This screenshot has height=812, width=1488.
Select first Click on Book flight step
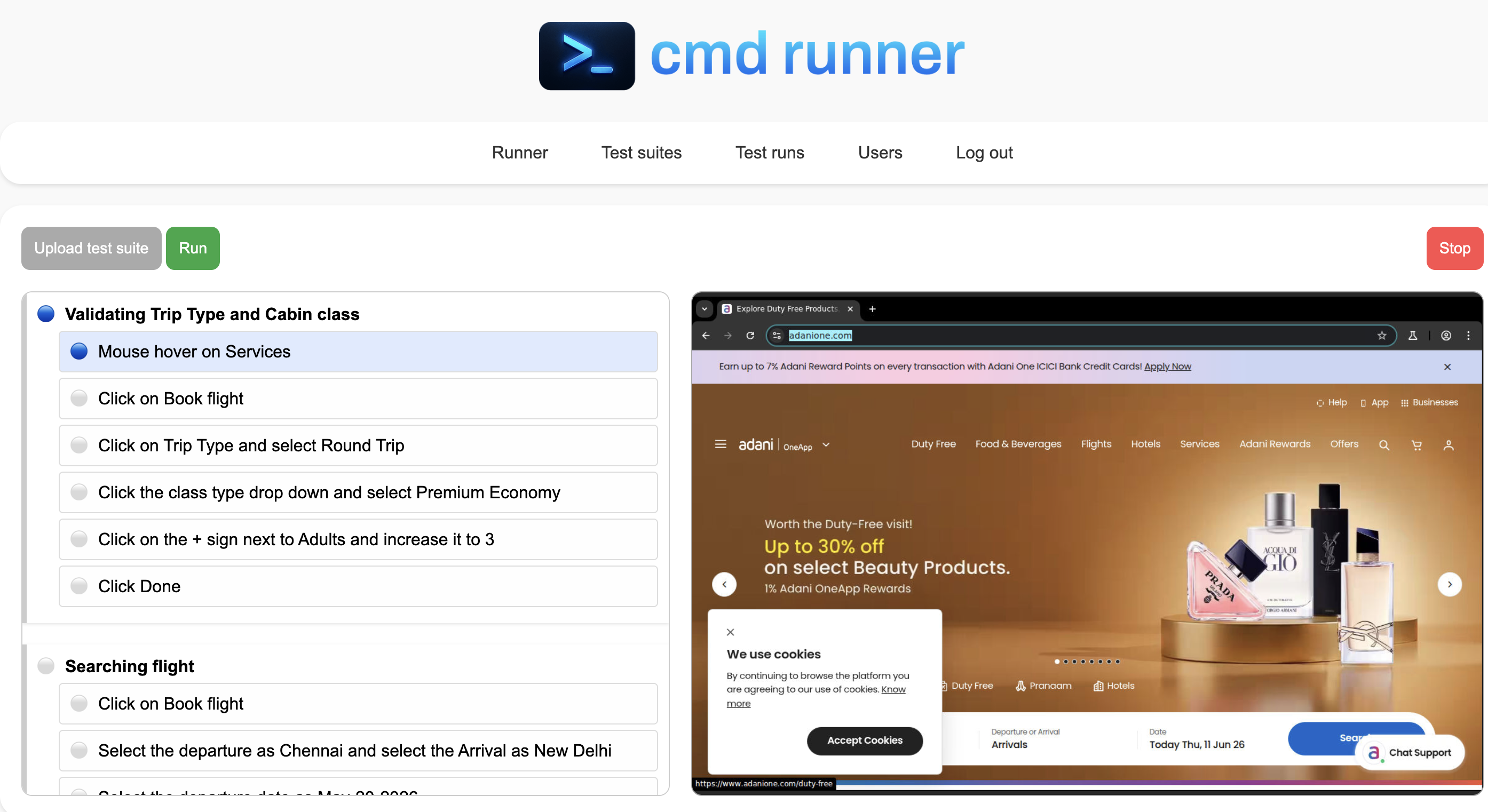pos(358,399)
